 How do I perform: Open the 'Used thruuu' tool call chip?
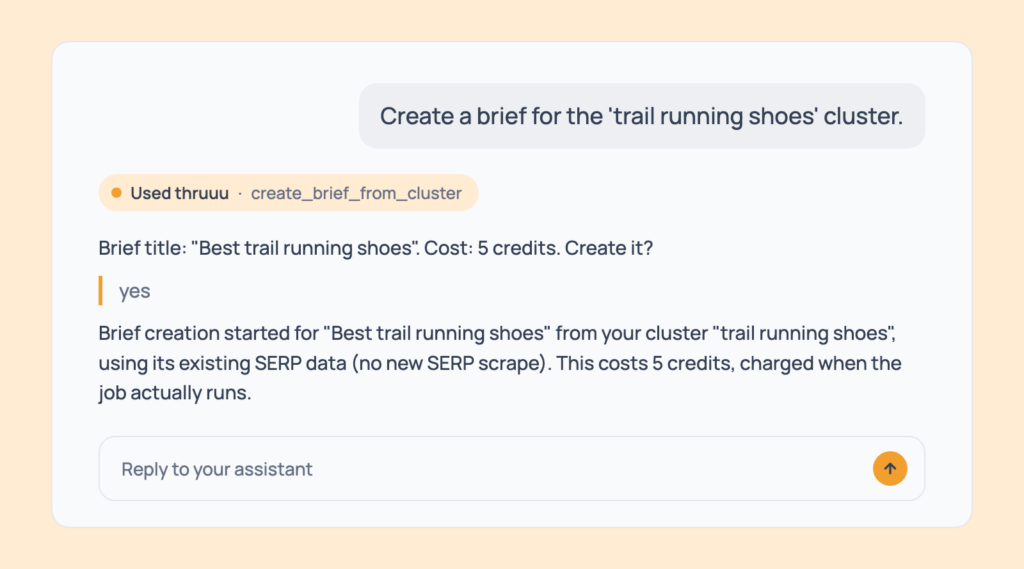point(288,193)
